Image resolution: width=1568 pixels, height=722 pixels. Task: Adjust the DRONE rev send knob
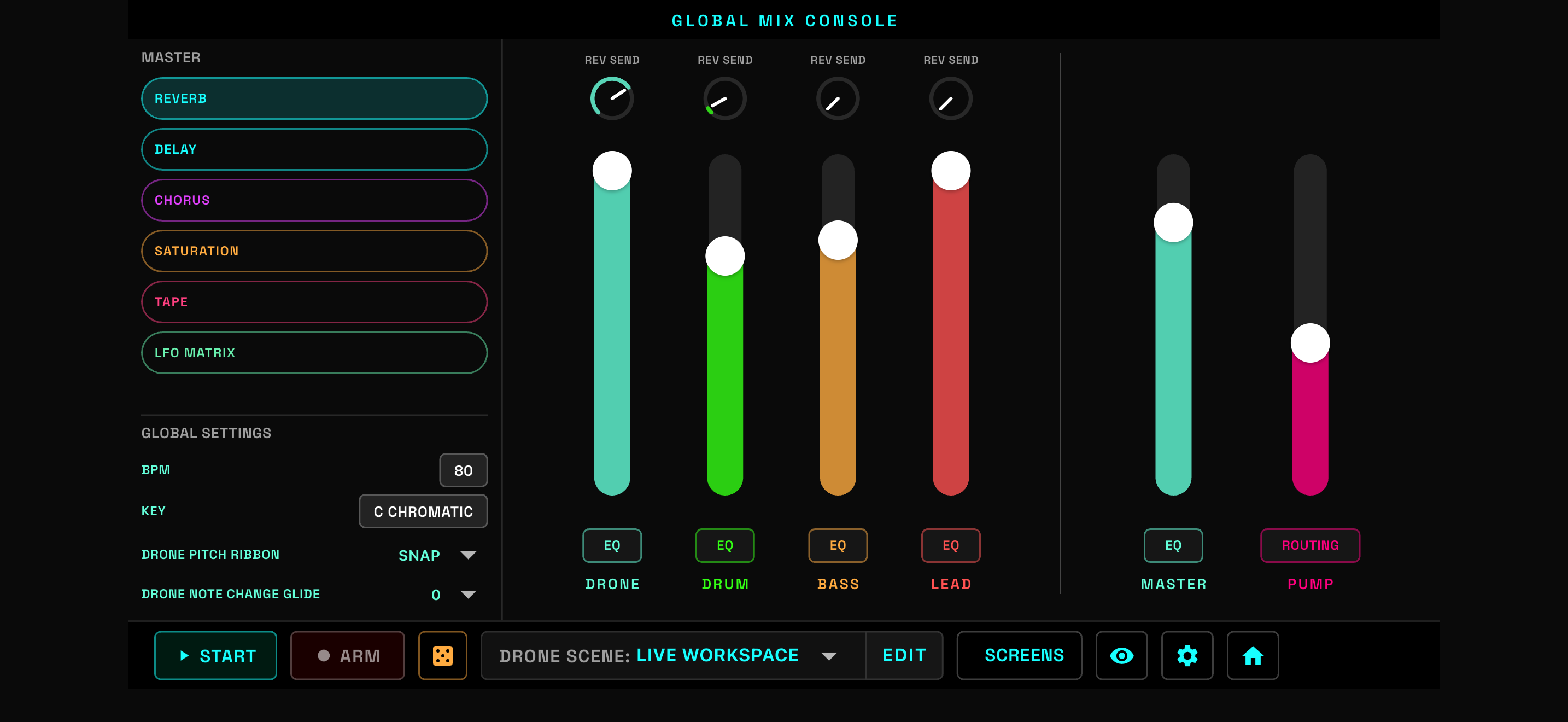coord(612,98)
